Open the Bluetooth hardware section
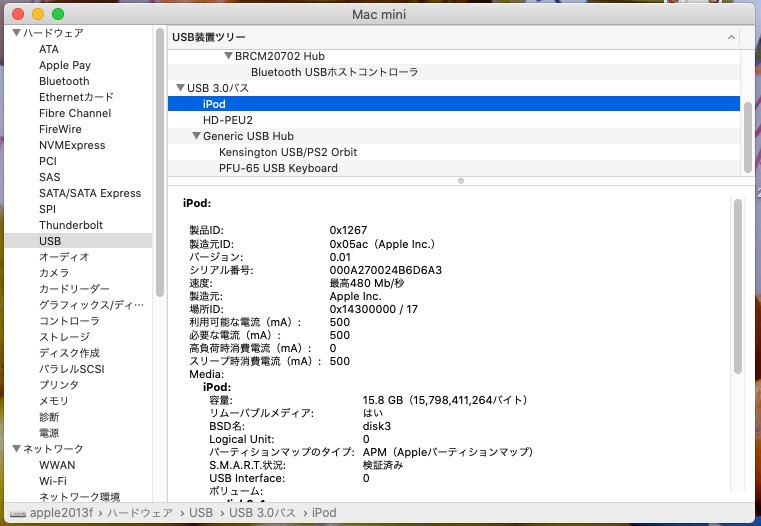Viewport: 761px width, 526px height. tap(64, 81)
